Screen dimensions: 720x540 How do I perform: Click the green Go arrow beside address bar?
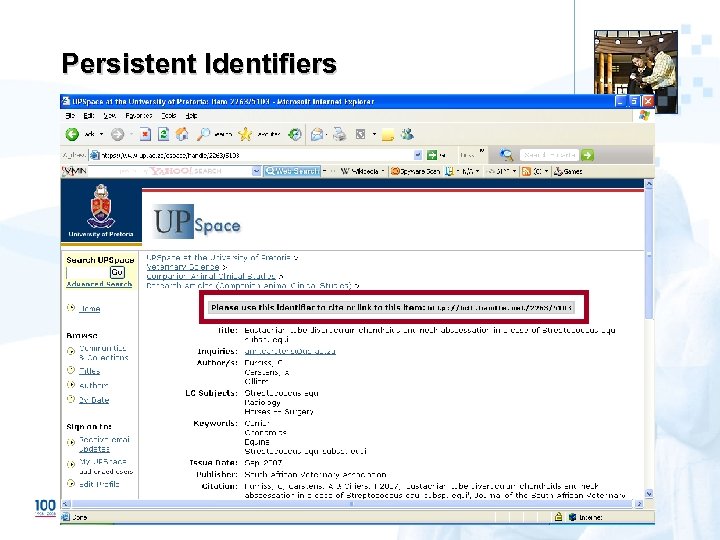click(x=432, y=155)
